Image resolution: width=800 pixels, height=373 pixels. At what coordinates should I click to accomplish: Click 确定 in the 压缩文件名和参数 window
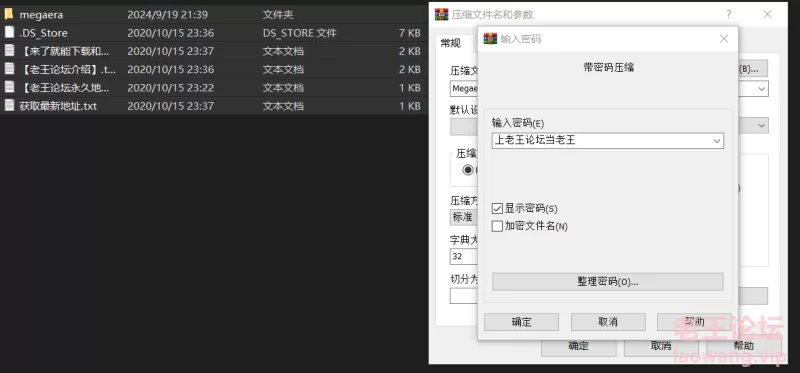pos(579,346)
